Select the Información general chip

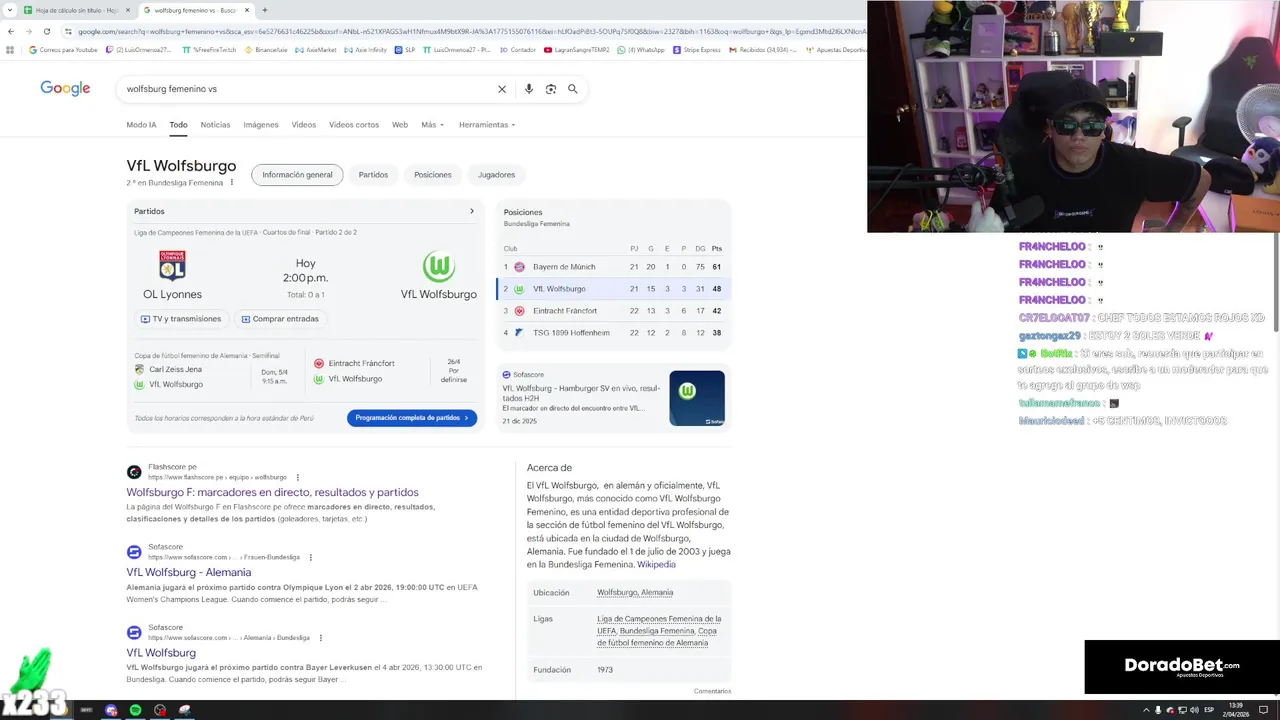[297, 175]
